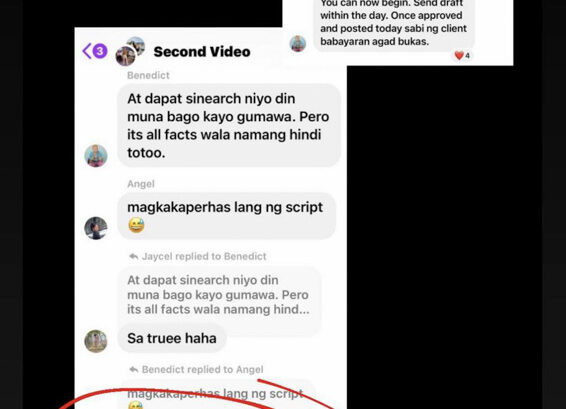This screenshot has height=409, width=566.
Task: Tap the sweat smile emoji in Angel's message
Action: point(136,225)
